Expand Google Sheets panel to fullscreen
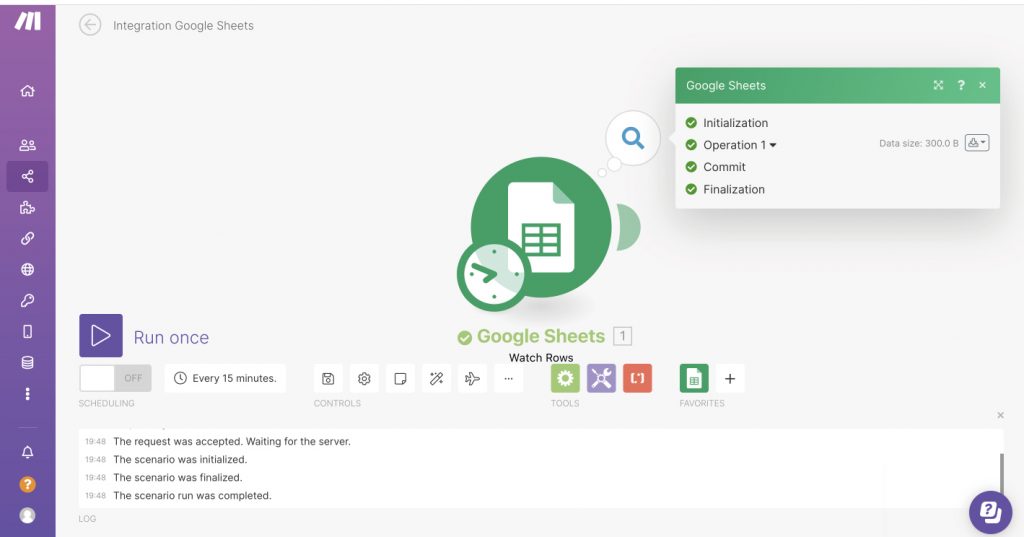Screen dimensions: 1024x537 click(938, 85)
